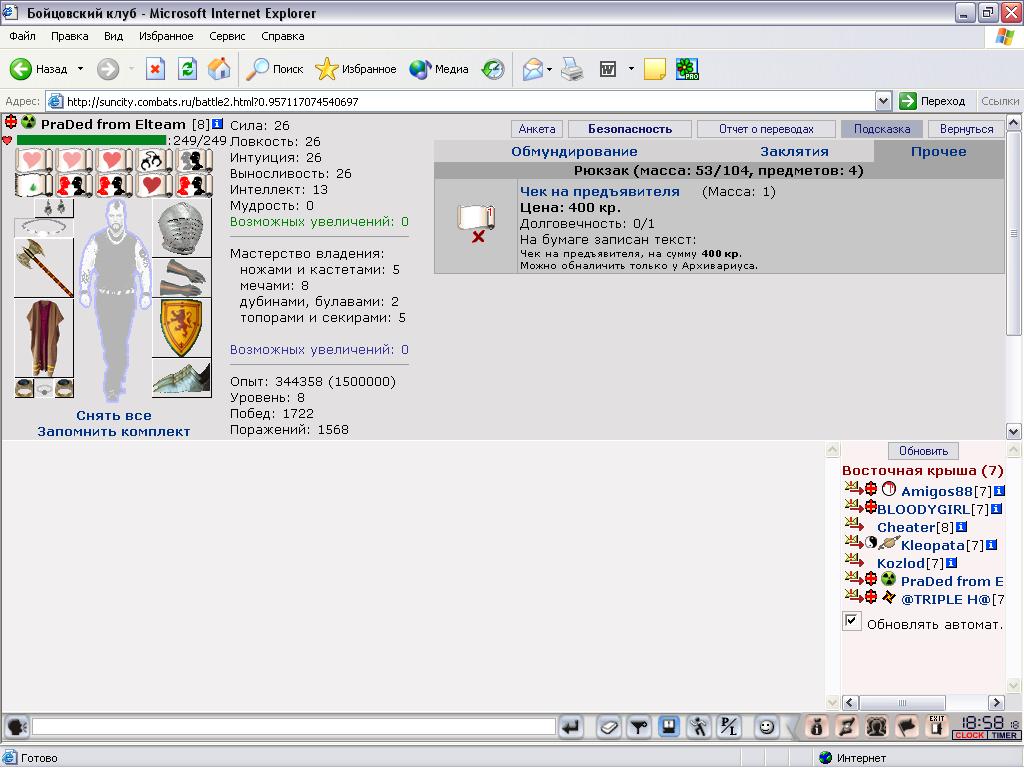Click the Снять все link
Screen dimensions: 1024x768
(114, 415)
